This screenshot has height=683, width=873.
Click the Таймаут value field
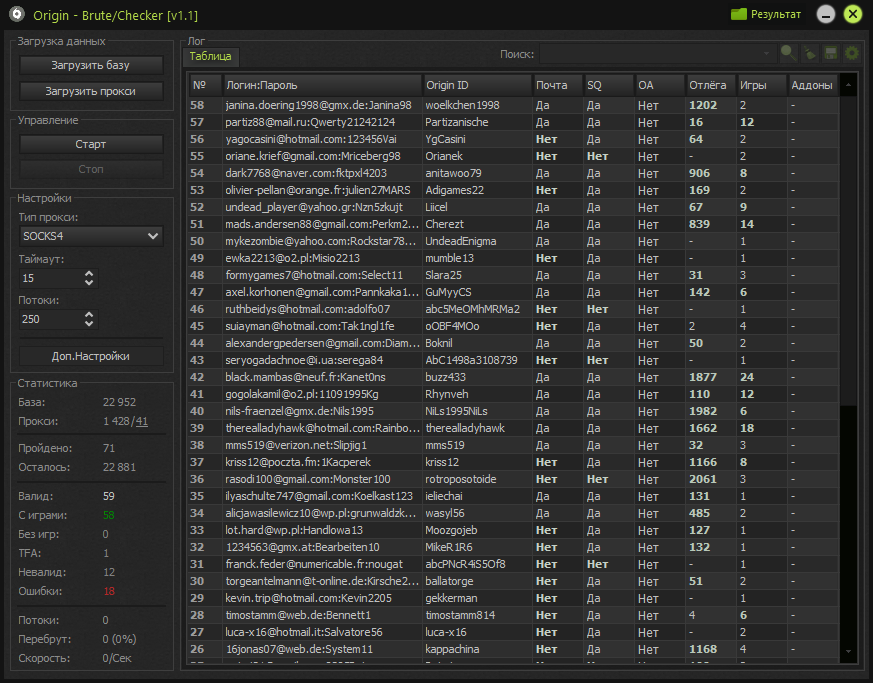tap(51, 278)
